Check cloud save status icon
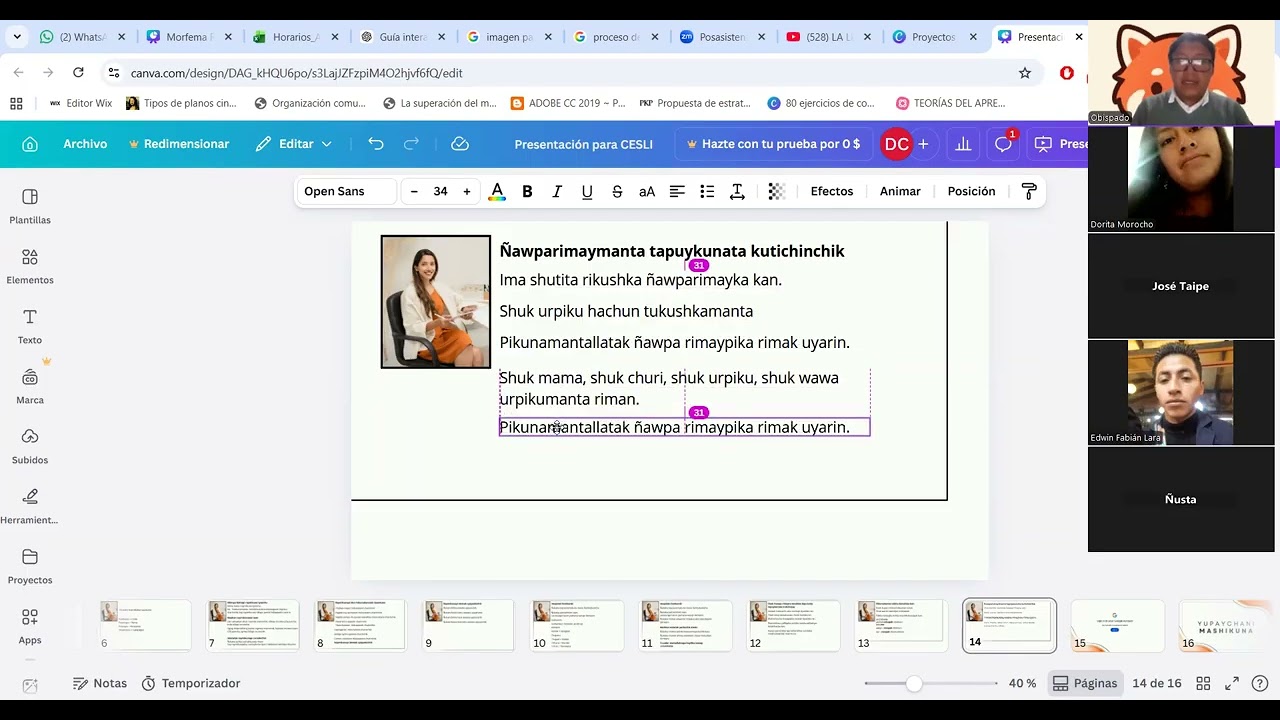 click(x=460, y=144)
